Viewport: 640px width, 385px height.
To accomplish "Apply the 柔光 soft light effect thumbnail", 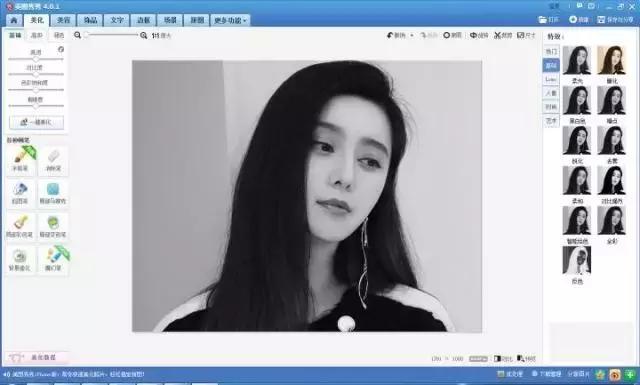I will point(577,60).
